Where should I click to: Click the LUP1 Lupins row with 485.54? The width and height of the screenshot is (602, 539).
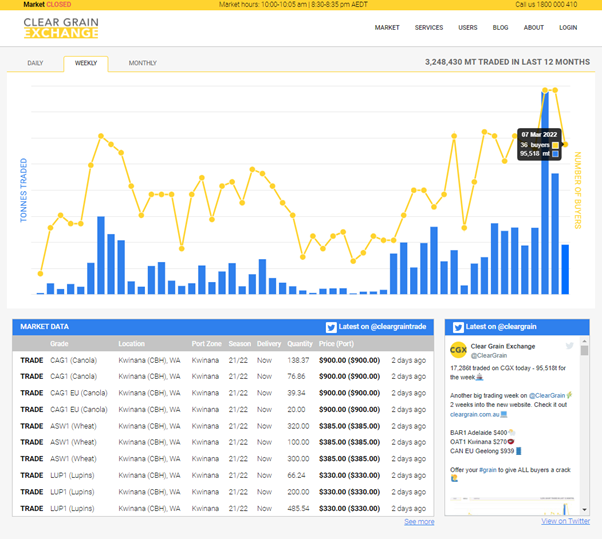223,508
